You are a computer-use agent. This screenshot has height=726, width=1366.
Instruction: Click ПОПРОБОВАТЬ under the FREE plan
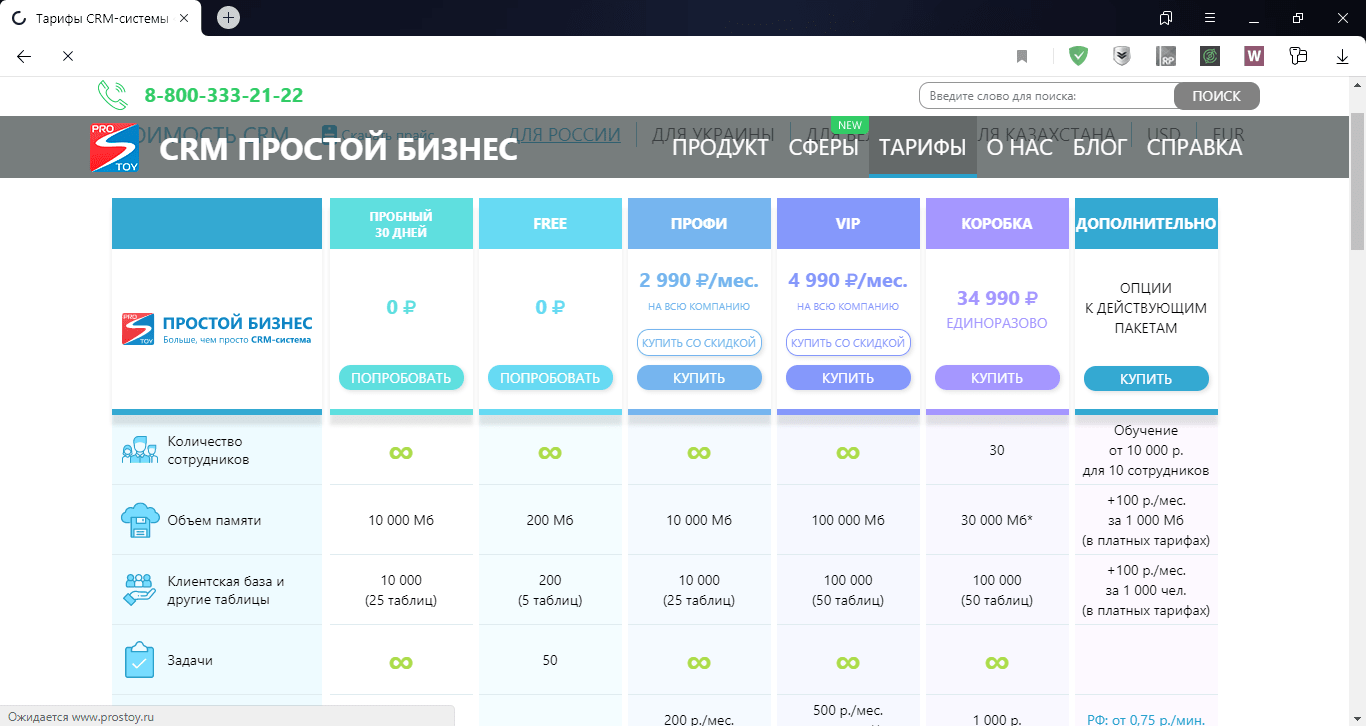tap(550, 378)
